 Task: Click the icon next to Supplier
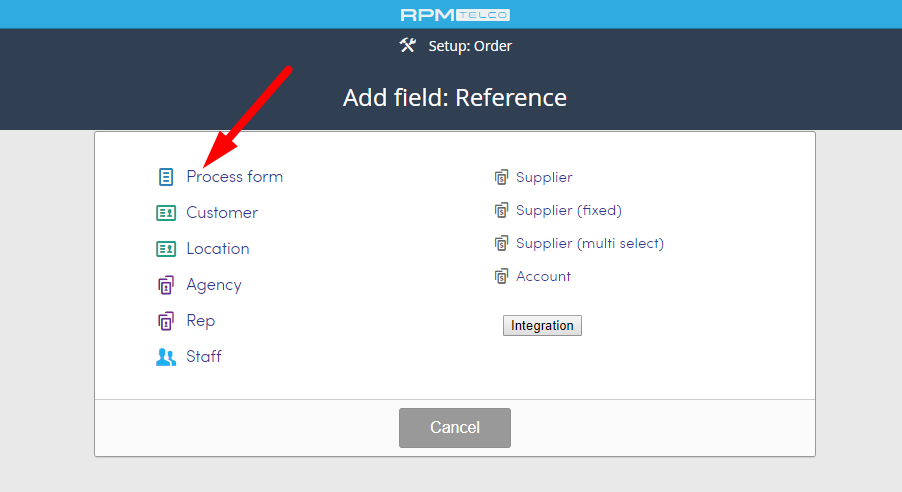tap(501, 177)
